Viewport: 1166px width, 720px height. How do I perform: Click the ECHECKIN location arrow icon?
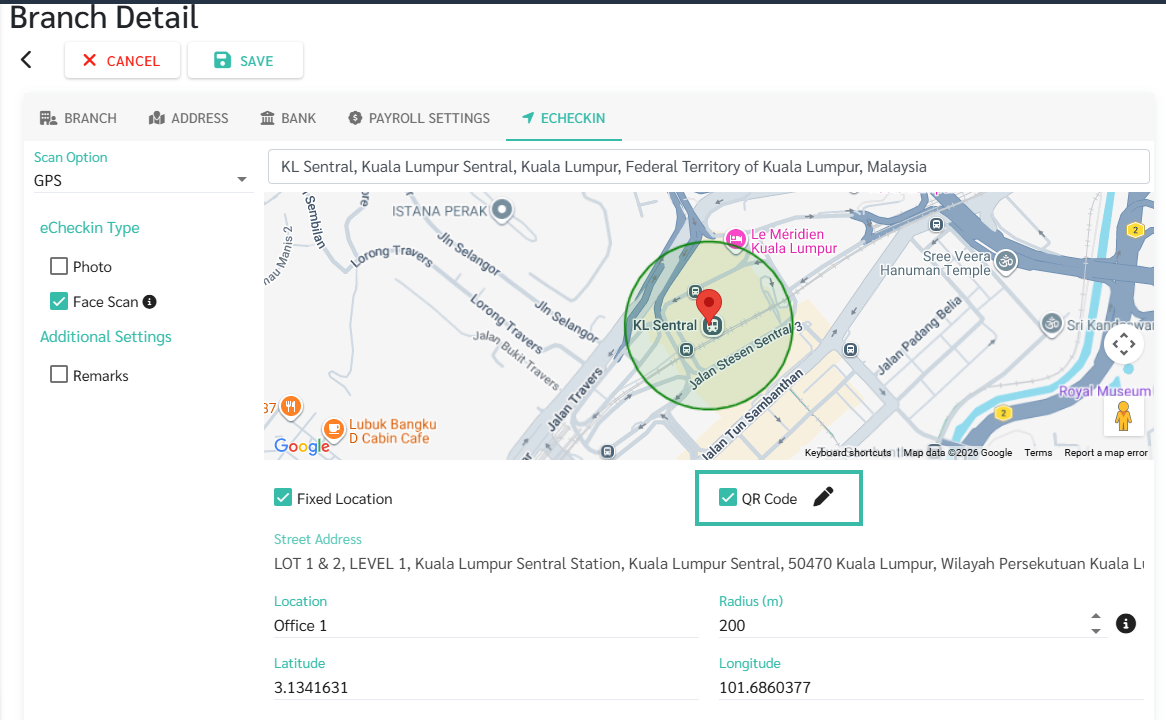pyautogui.click(x=528, y=118)
